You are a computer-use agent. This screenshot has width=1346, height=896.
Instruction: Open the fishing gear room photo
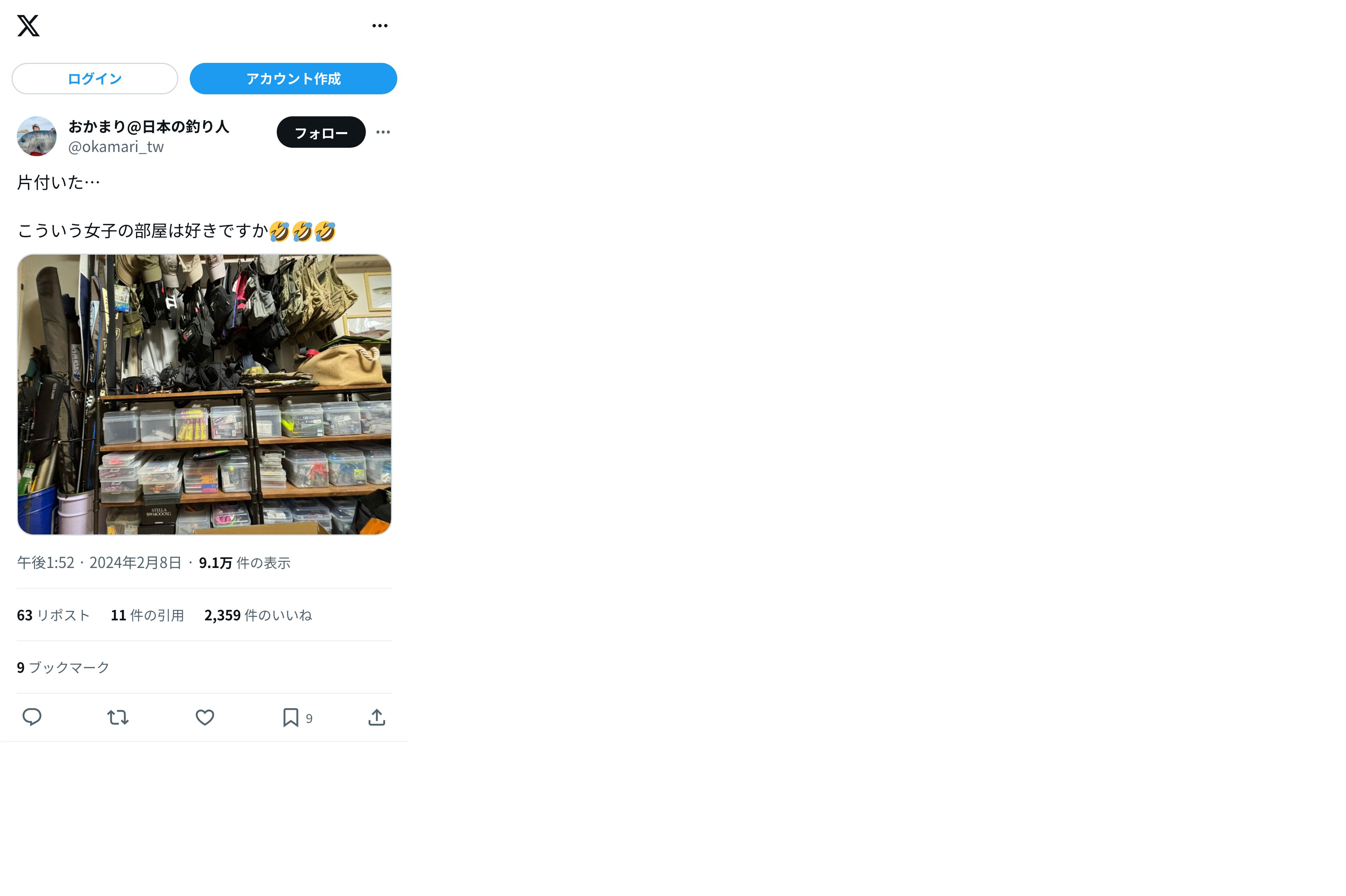(x=204, y=394)
